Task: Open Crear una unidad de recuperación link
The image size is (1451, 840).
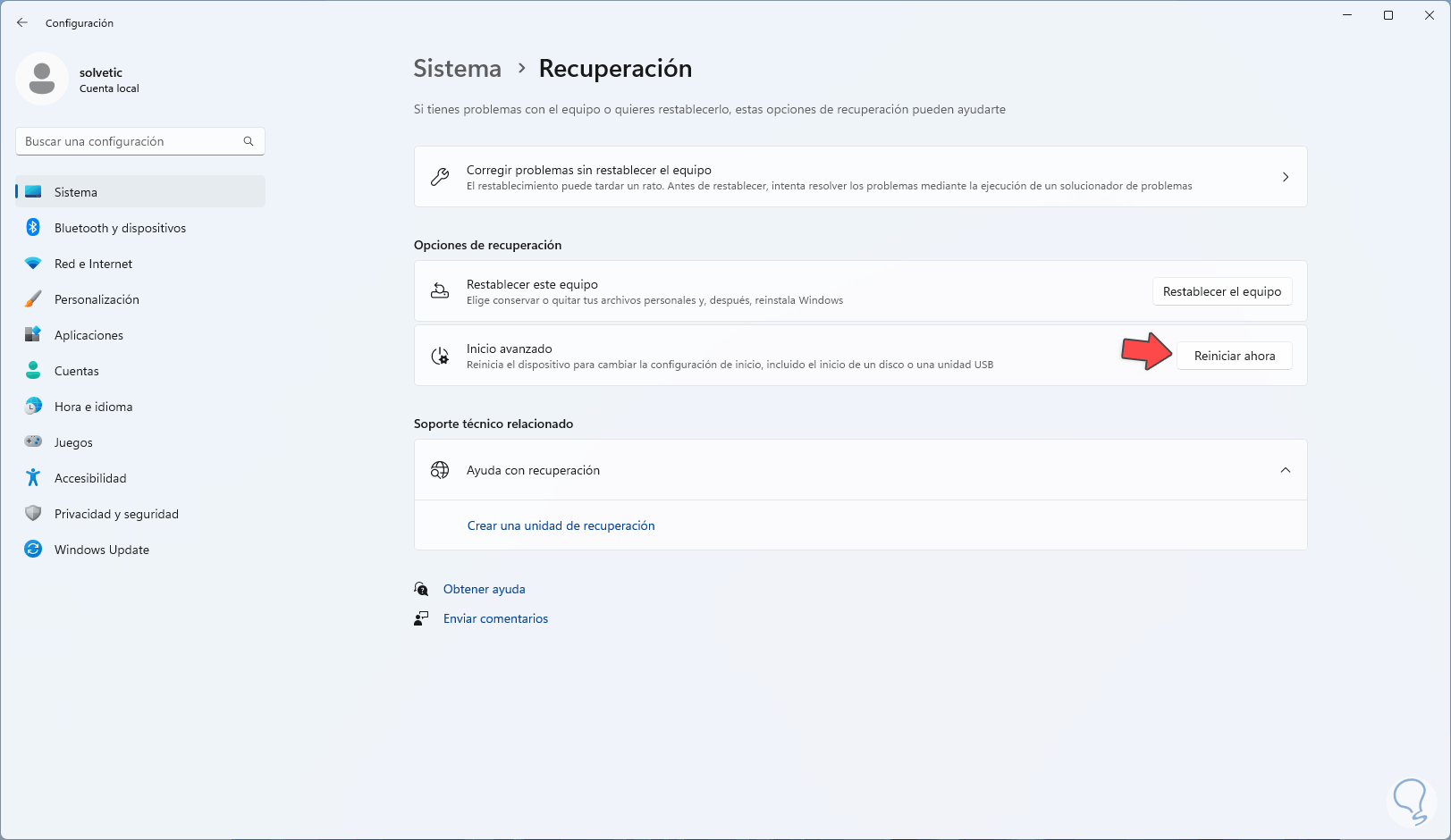Action: tap(561, 525)
